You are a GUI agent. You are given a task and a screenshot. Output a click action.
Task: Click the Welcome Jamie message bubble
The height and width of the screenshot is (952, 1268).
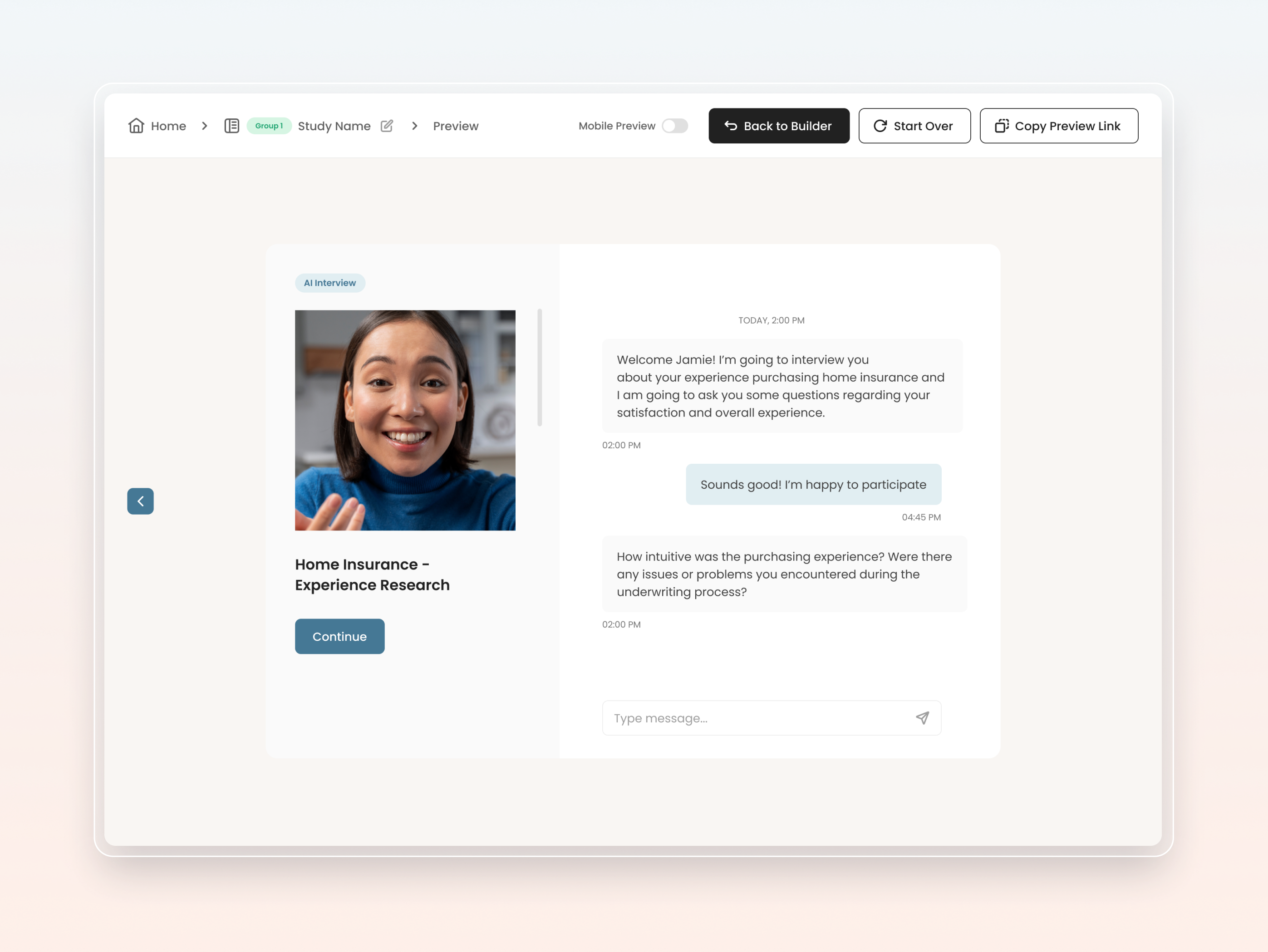[x=782, y=386]
